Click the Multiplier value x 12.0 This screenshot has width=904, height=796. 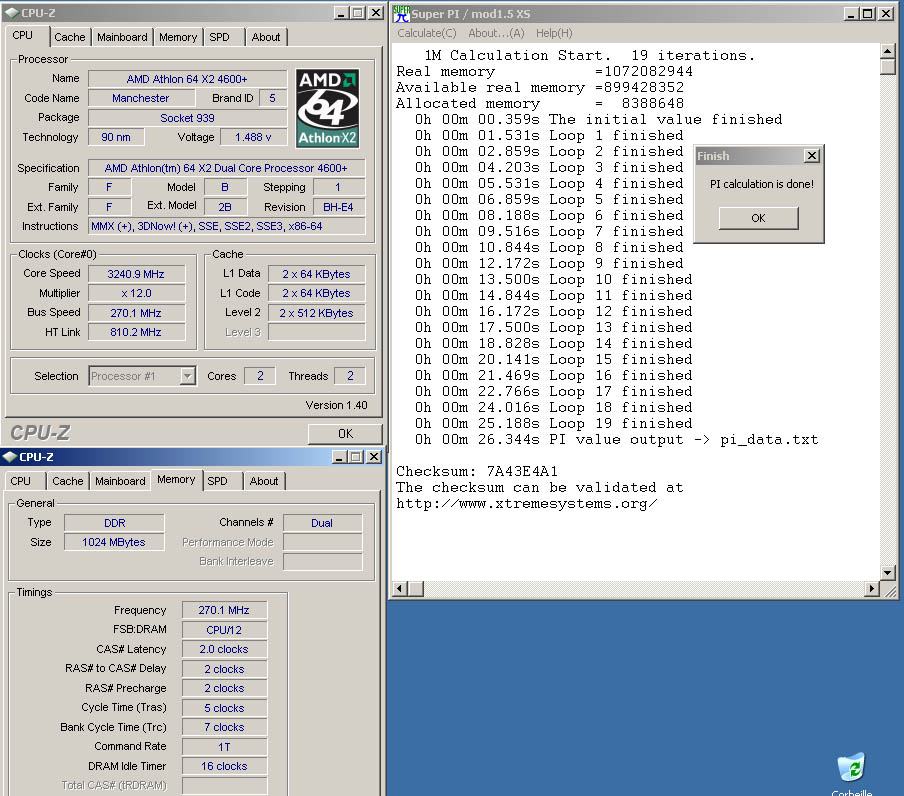[x=136, y=293]
